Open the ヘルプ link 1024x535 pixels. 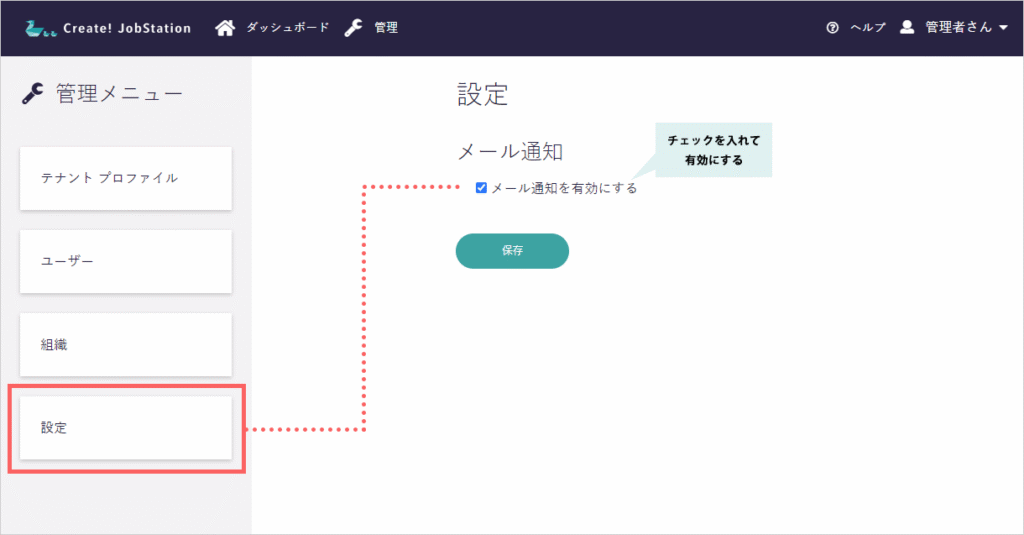tap(867, 28)
